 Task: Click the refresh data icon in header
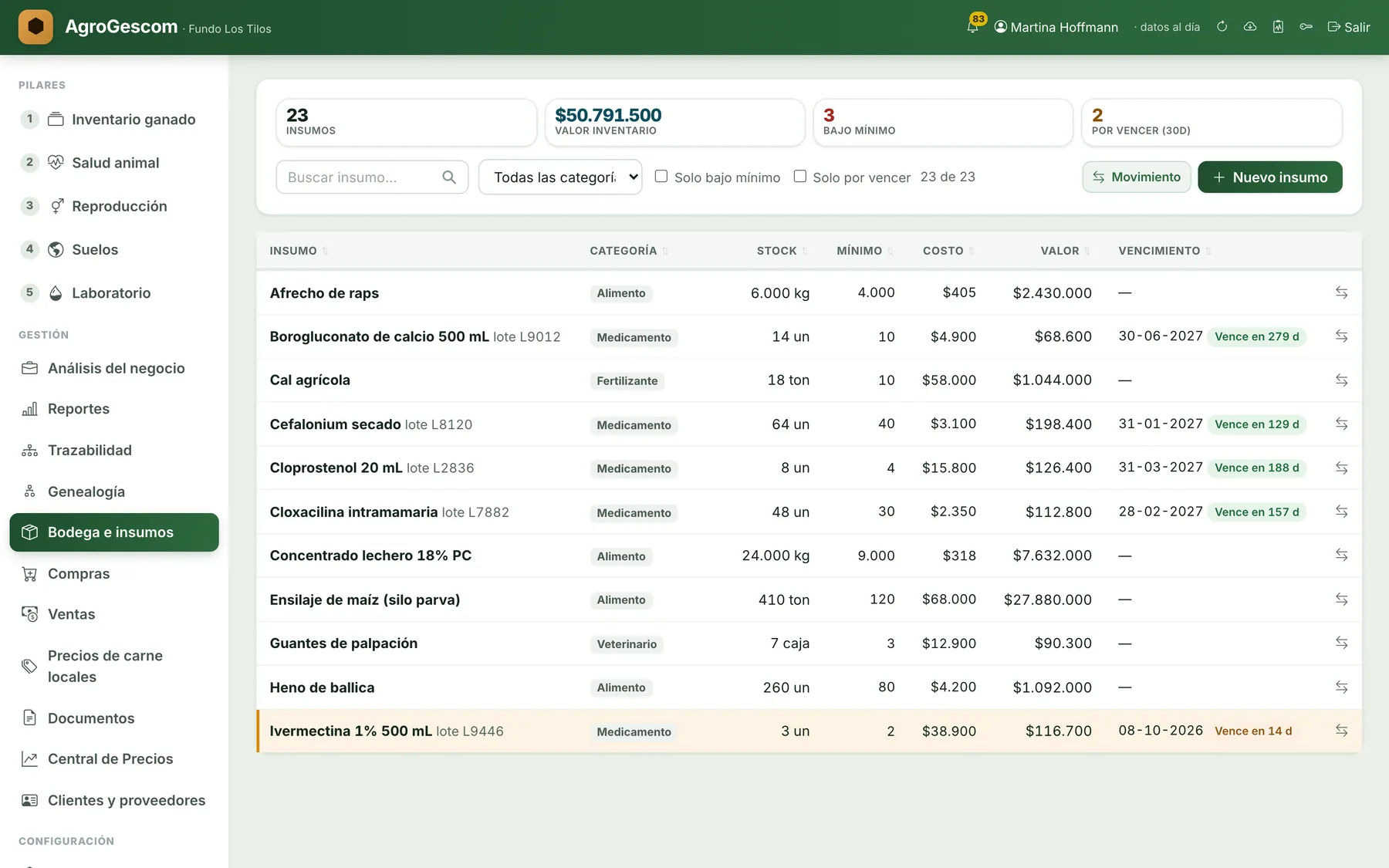click(x=1222, y=27)
